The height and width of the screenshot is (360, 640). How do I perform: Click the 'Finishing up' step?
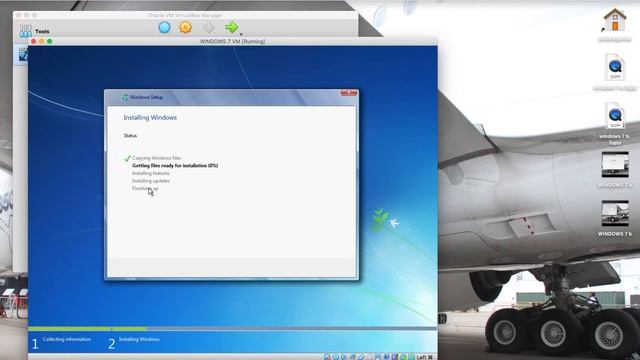145,188
